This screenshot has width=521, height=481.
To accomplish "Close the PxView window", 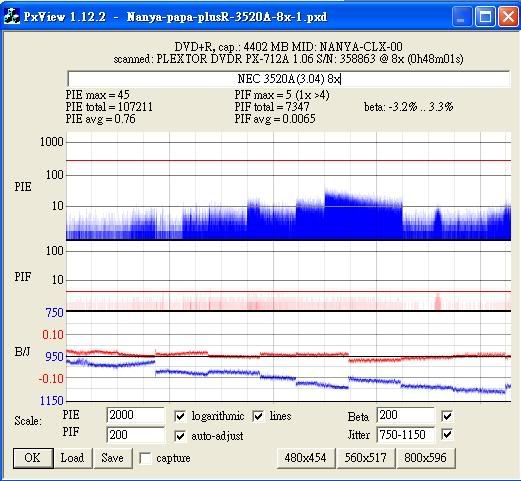I will click(508, 16).
